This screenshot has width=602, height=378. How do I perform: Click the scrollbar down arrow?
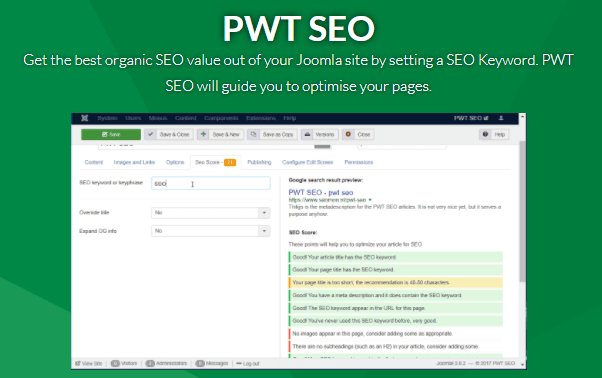[x=522, y=364]
